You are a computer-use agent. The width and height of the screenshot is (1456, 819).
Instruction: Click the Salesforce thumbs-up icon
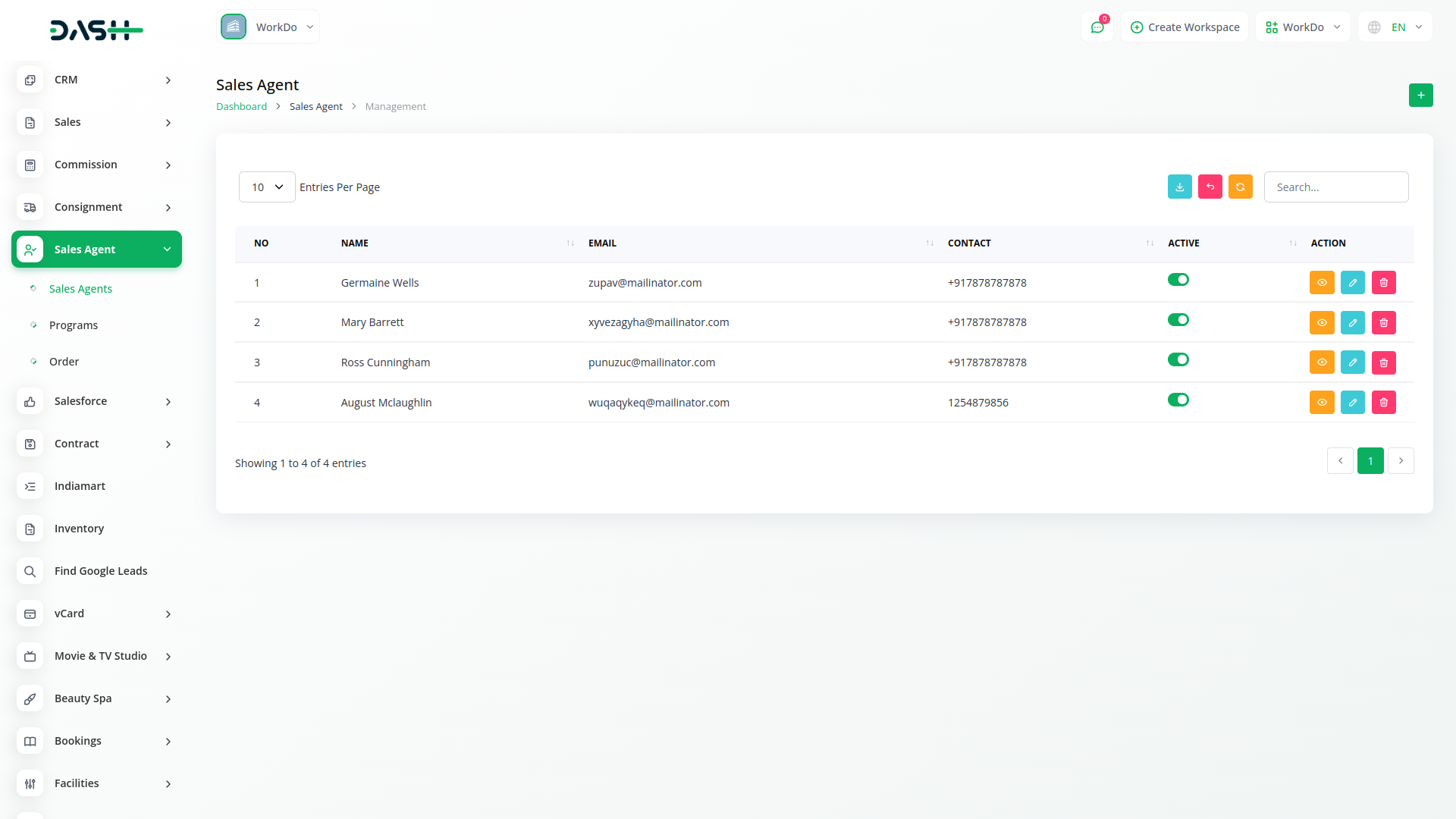pos(30,401)
